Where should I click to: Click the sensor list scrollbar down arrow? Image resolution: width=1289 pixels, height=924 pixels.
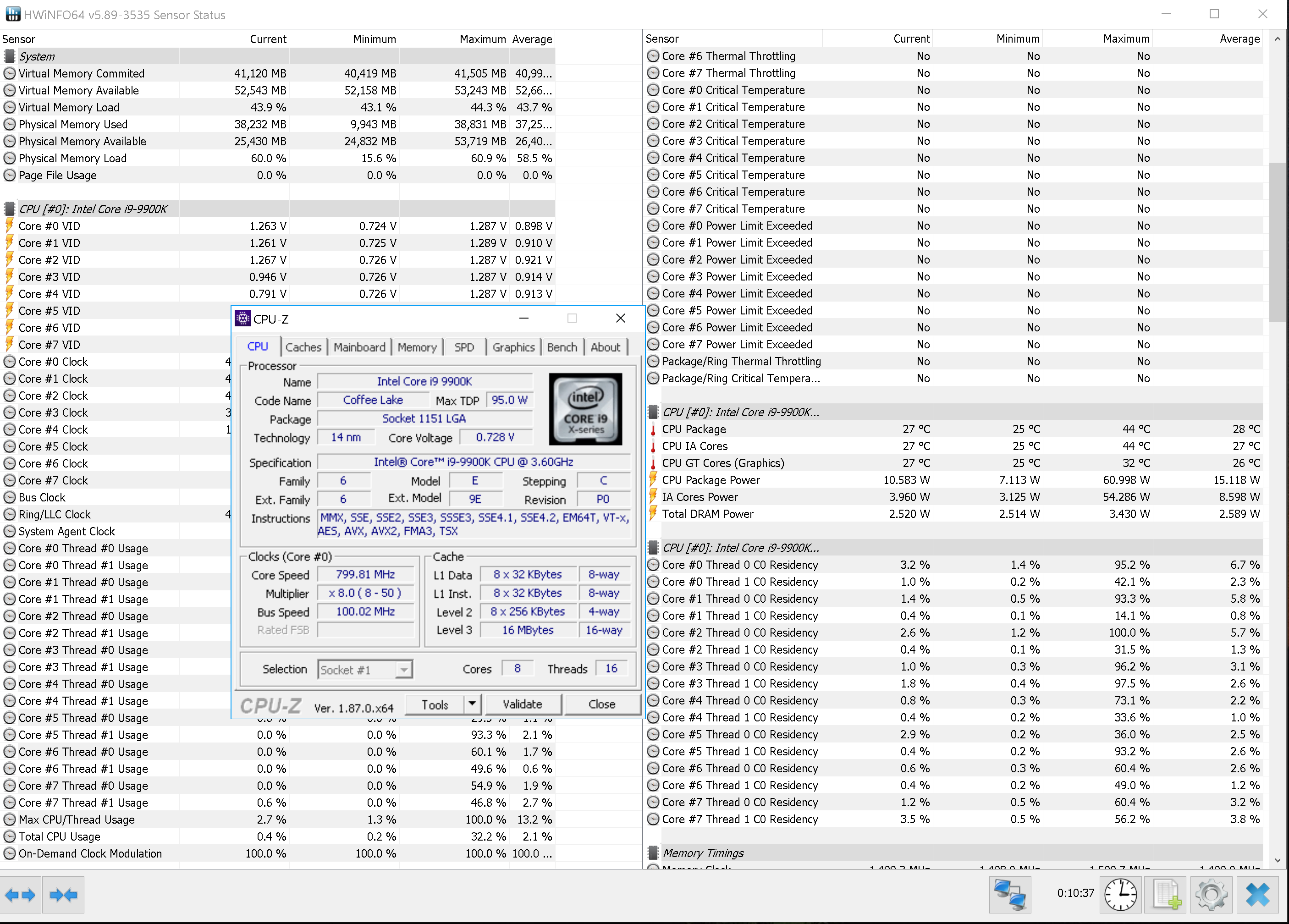point(1277,860)
